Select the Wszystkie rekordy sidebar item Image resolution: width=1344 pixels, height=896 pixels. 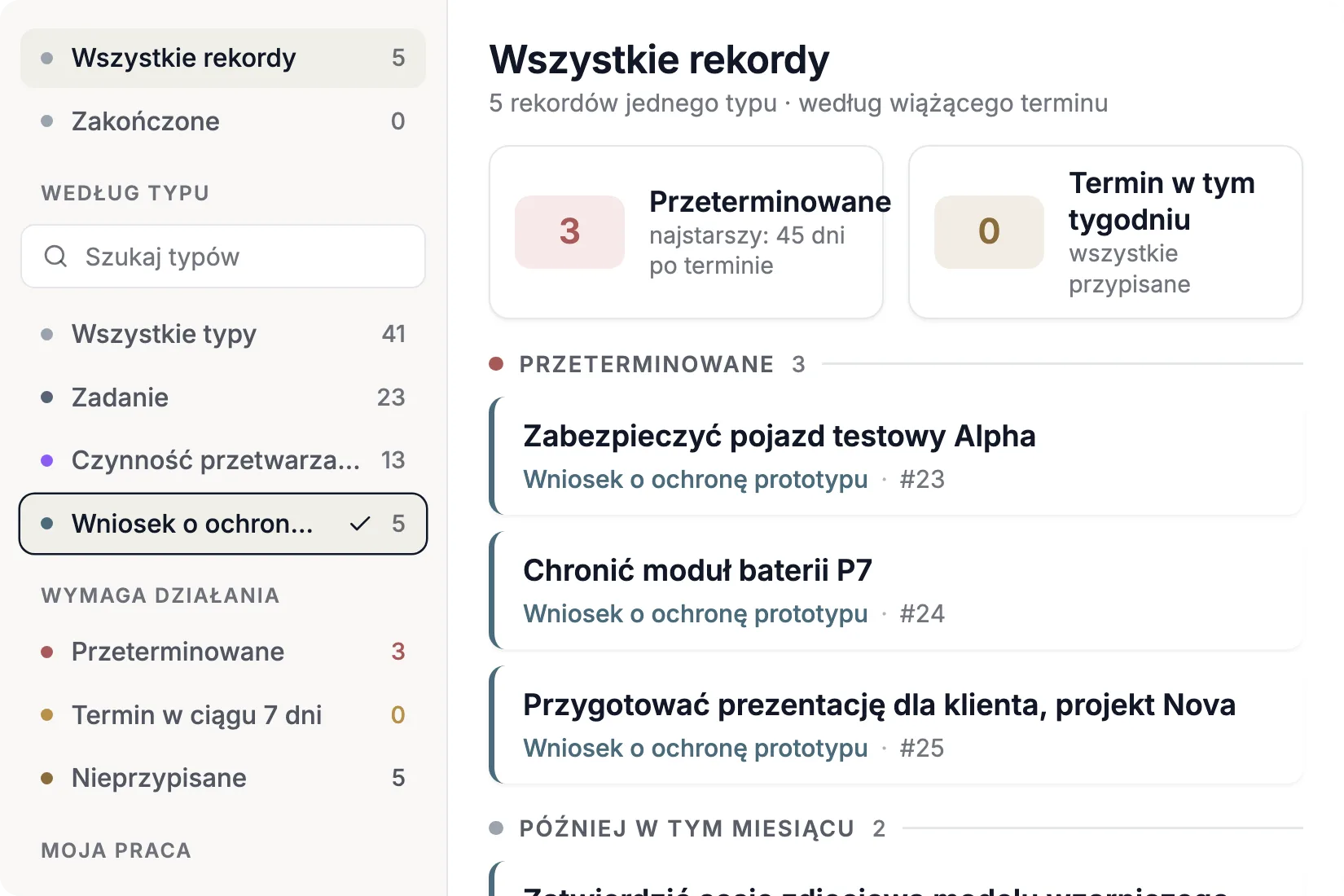click(223, 58)
